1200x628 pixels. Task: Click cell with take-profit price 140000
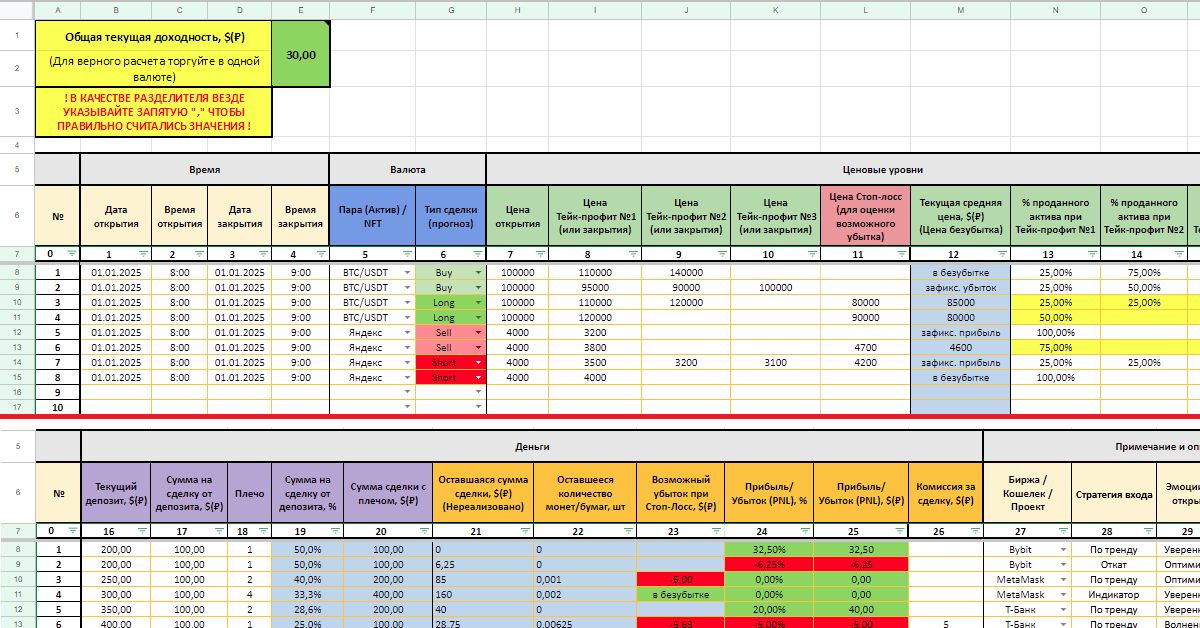pyautogui.click(x=686, y=272)
